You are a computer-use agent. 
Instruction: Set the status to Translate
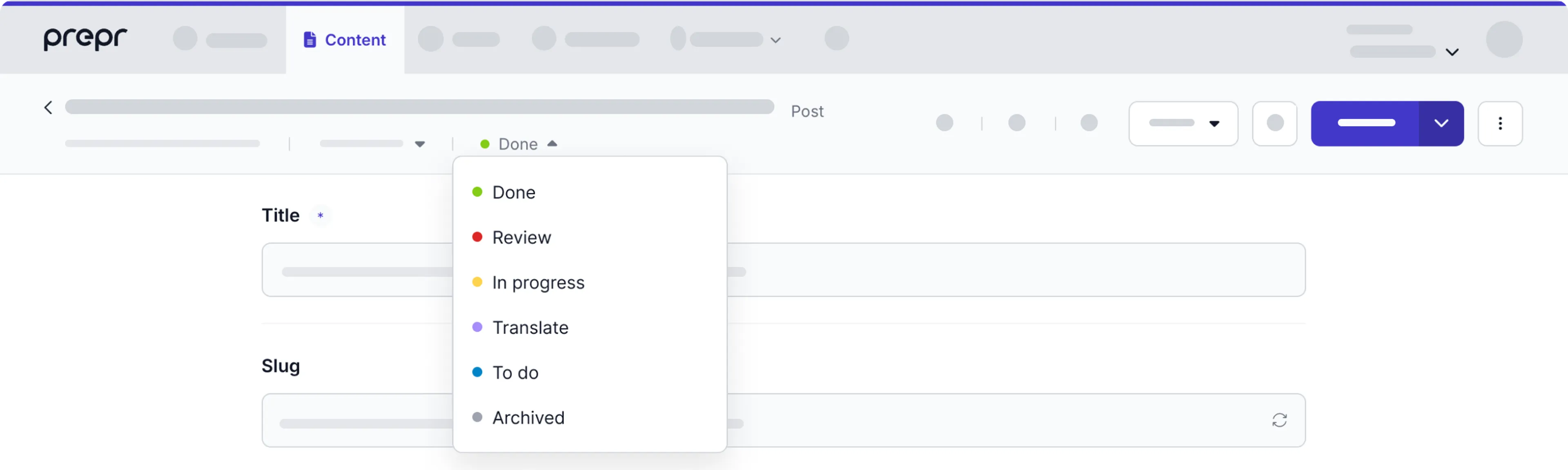[x=530, y=327]
